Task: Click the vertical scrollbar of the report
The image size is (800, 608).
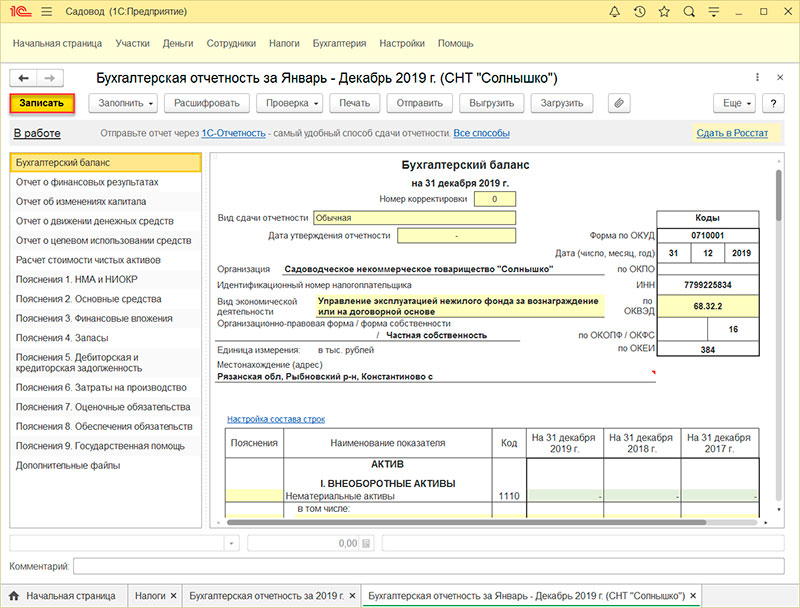Action: [779, 196]
